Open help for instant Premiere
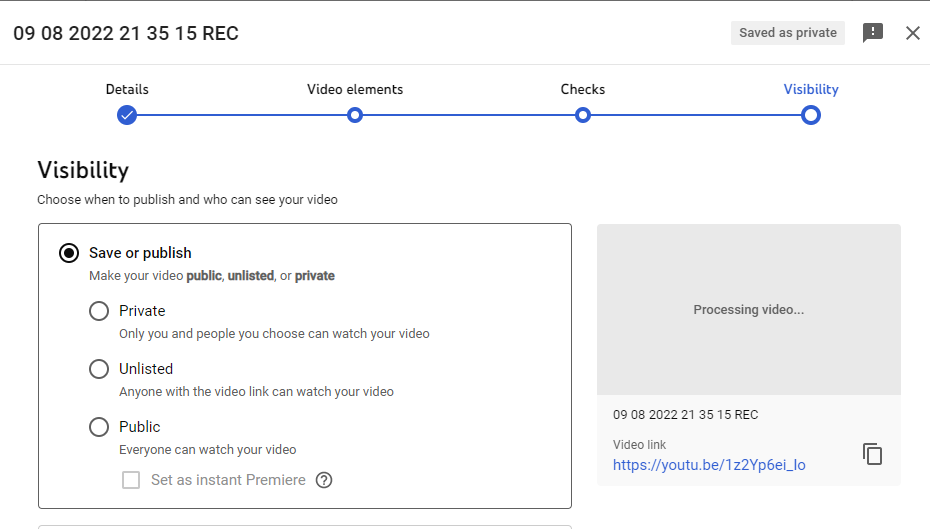930x529 pixels. [x=324, y=480]
